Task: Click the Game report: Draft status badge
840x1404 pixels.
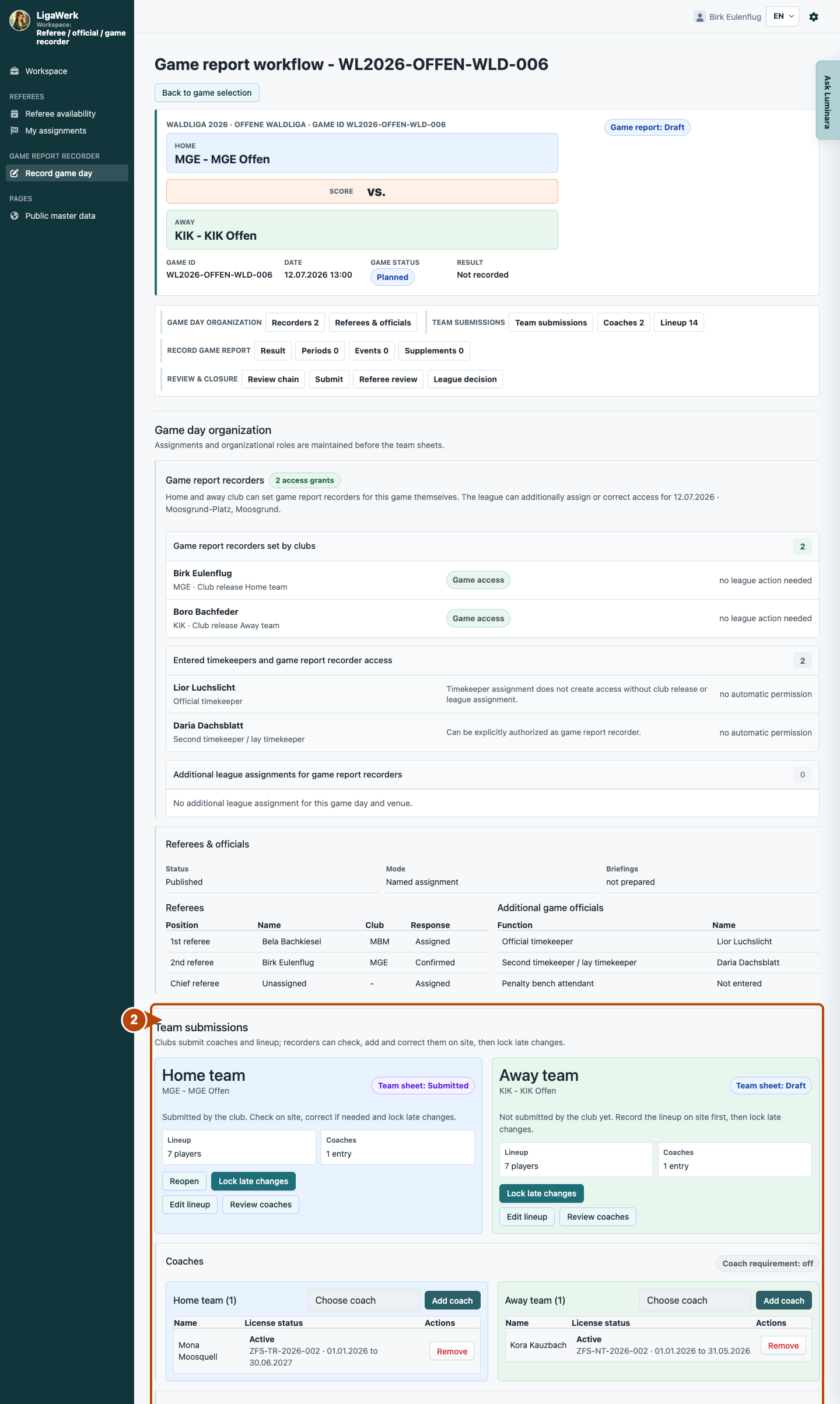Action: (x=647, y=127)
